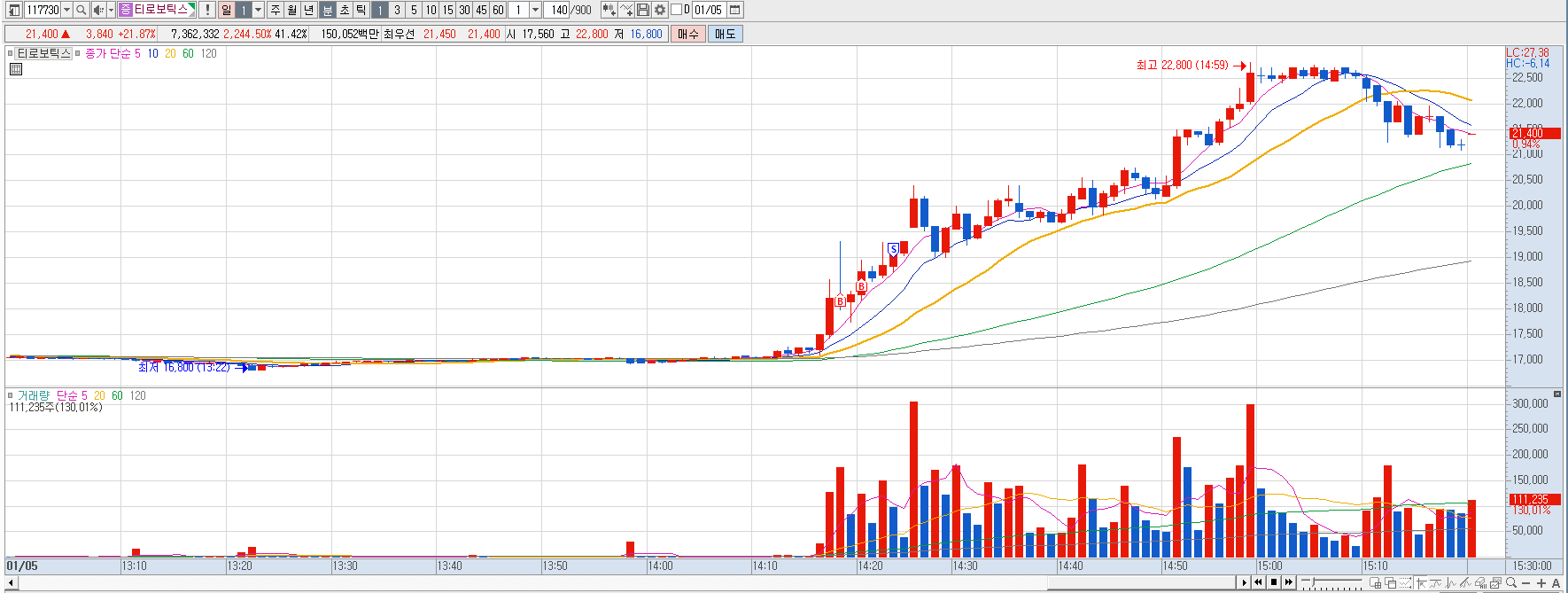Click the floppy disk save icon
The width and height of the screenshot is (1568, 593).
pos(643,10)
